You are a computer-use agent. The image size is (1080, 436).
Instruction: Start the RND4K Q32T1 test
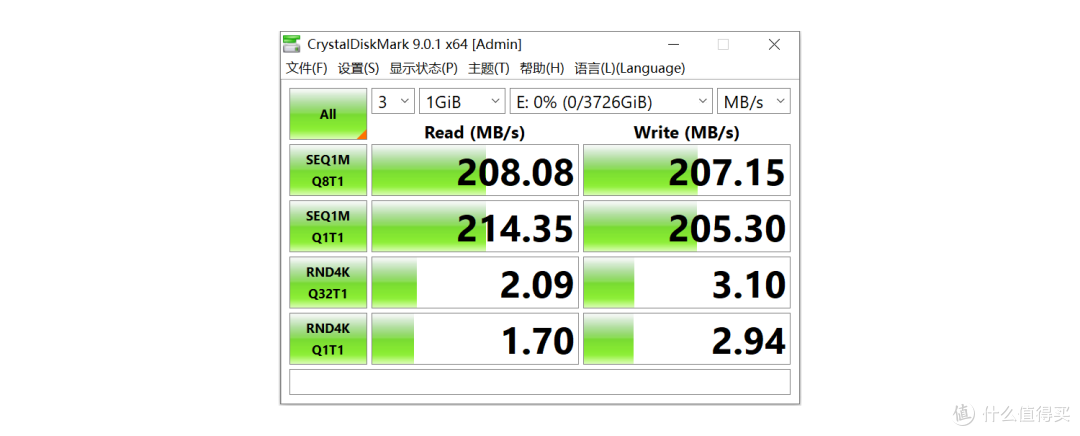tap(328, 283)
